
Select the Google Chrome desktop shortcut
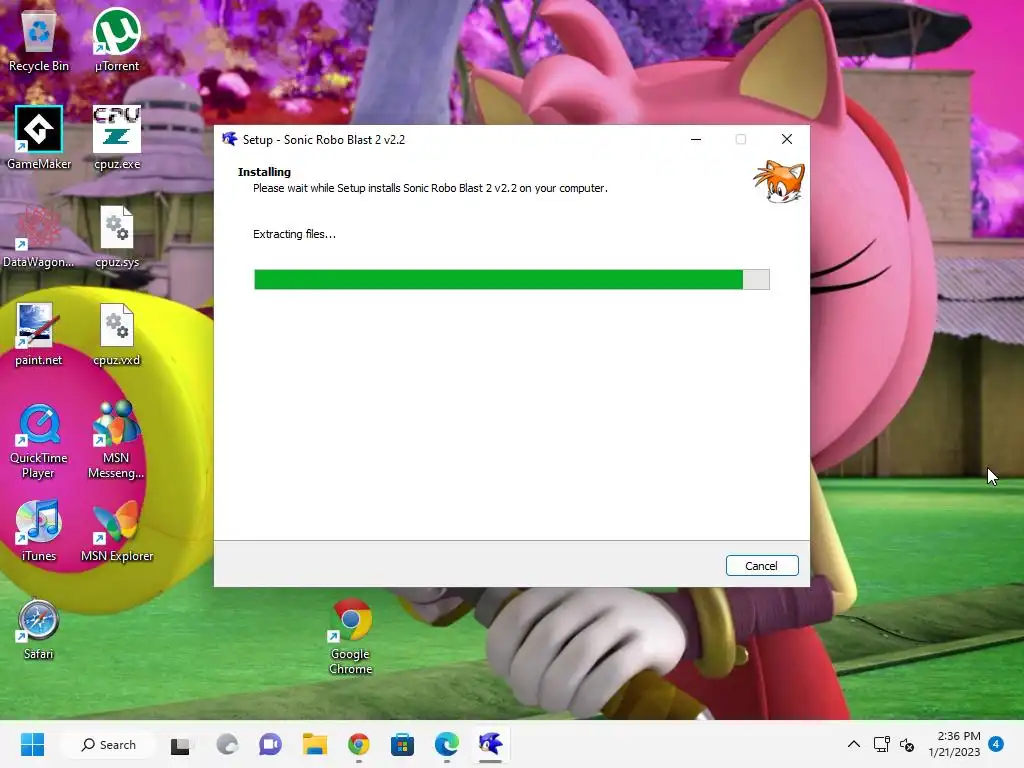coord(351,637)
